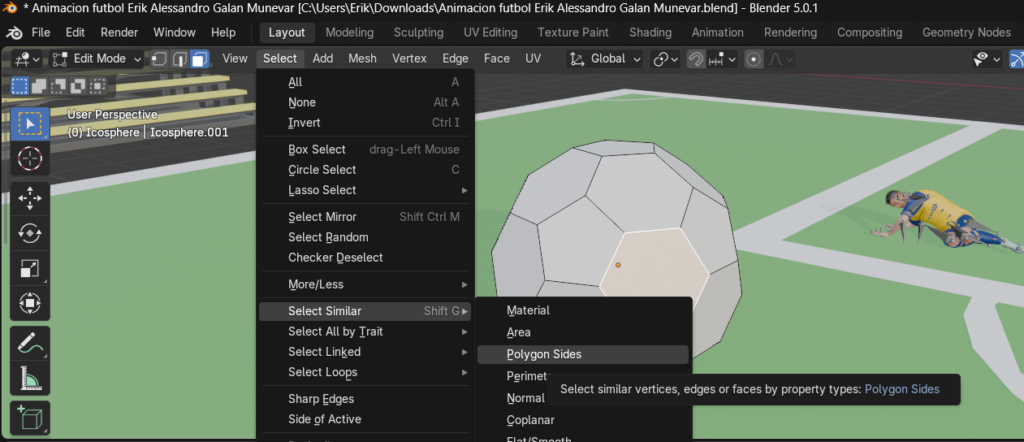
Task: Open the Window menu
Action: (174, 33)
